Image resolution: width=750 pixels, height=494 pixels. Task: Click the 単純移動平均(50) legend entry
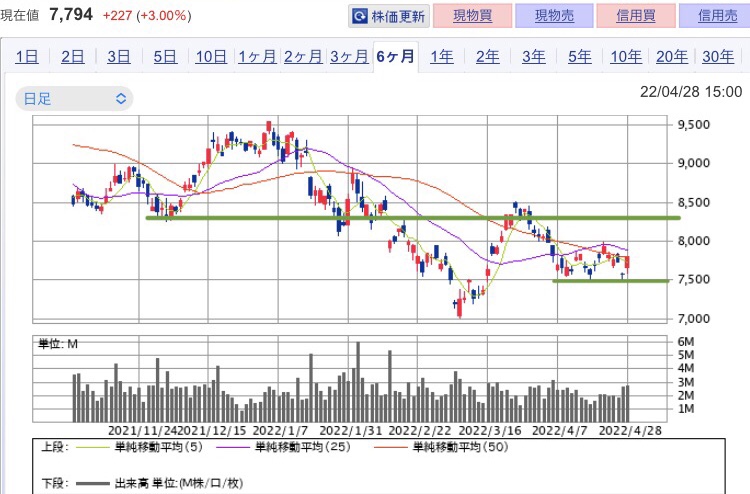[x=441, y=447]
